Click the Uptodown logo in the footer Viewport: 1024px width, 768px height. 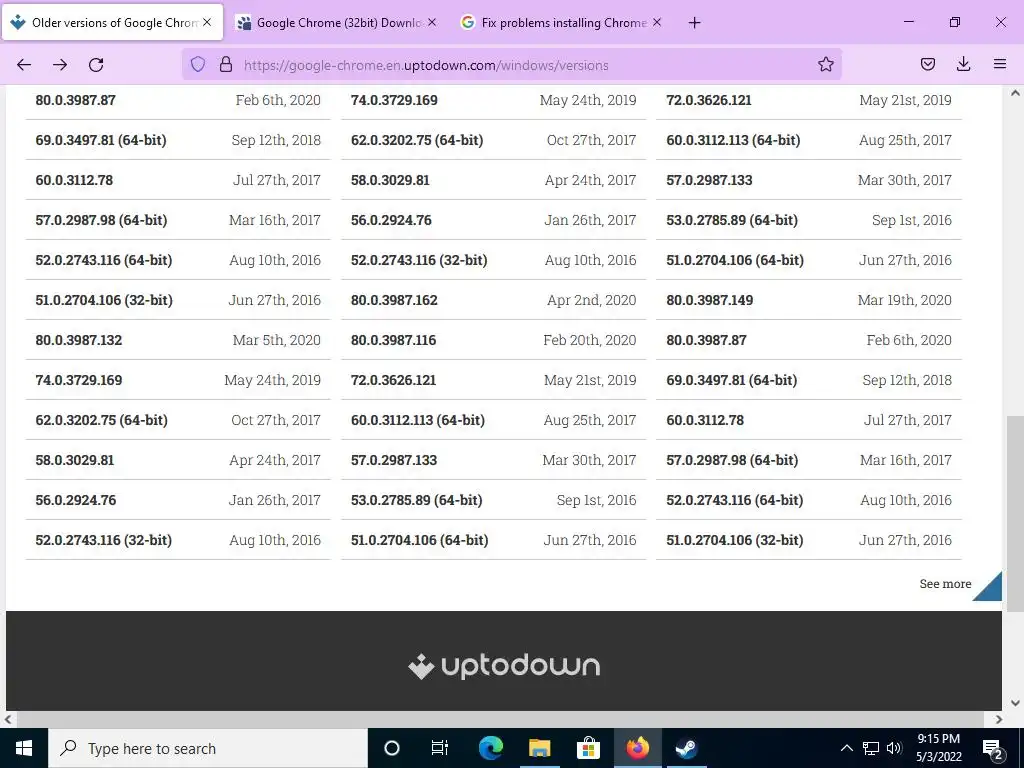(x=504, y=666)
